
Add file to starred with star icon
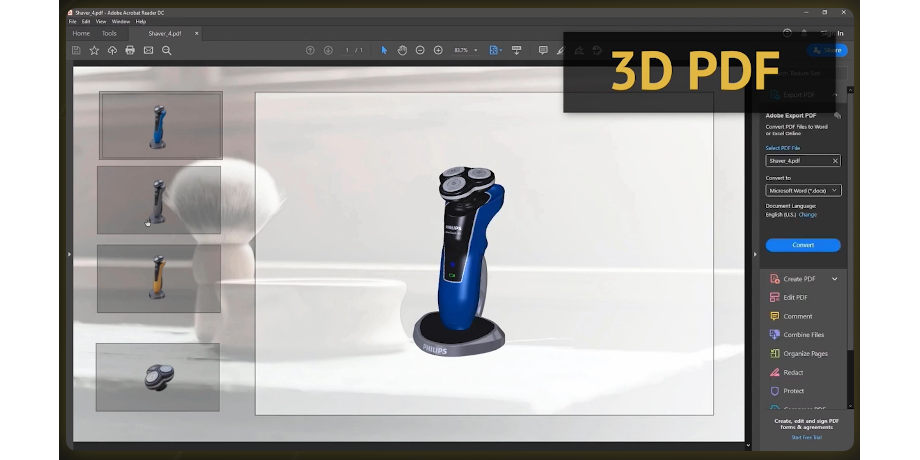94,50
